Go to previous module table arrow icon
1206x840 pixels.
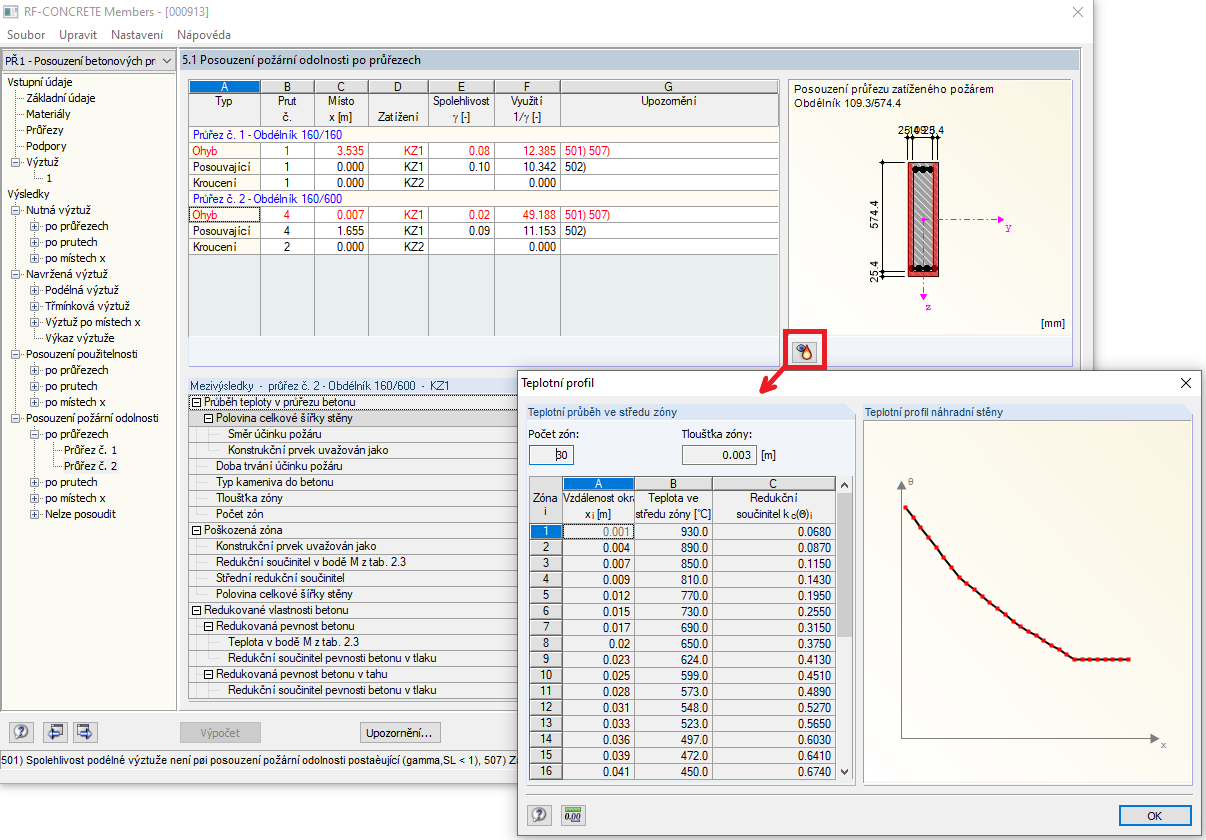(56, 732)
